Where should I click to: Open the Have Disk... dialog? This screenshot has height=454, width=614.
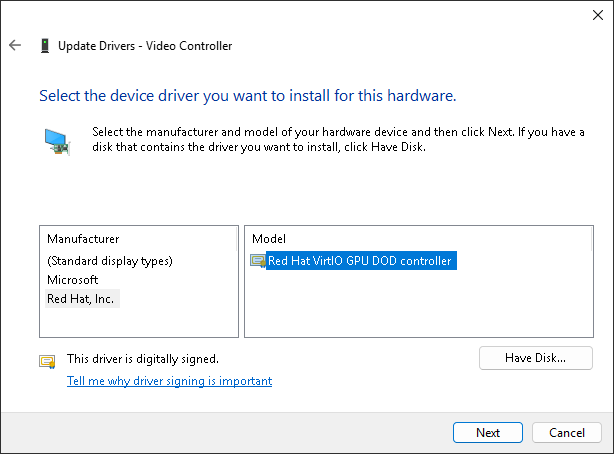[536, 358]
